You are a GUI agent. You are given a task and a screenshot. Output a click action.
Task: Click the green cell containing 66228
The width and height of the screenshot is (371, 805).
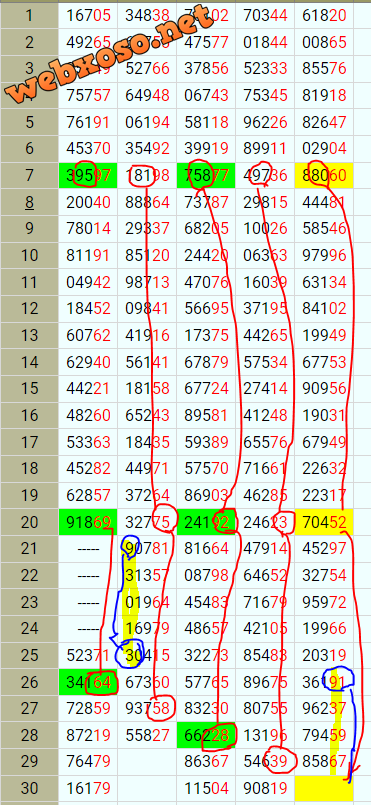tap(206, 736)
